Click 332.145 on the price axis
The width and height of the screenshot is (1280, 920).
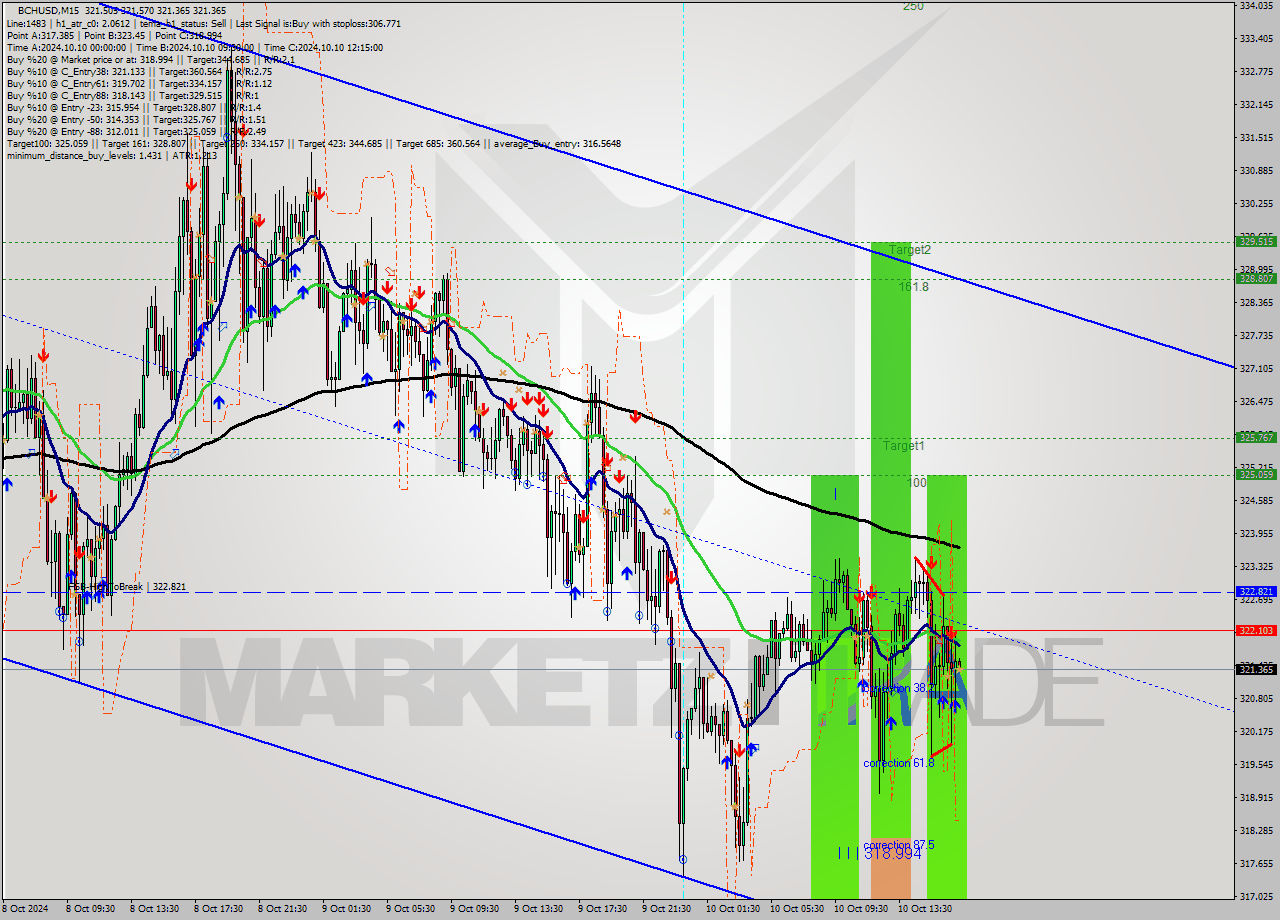[1256, 104]
